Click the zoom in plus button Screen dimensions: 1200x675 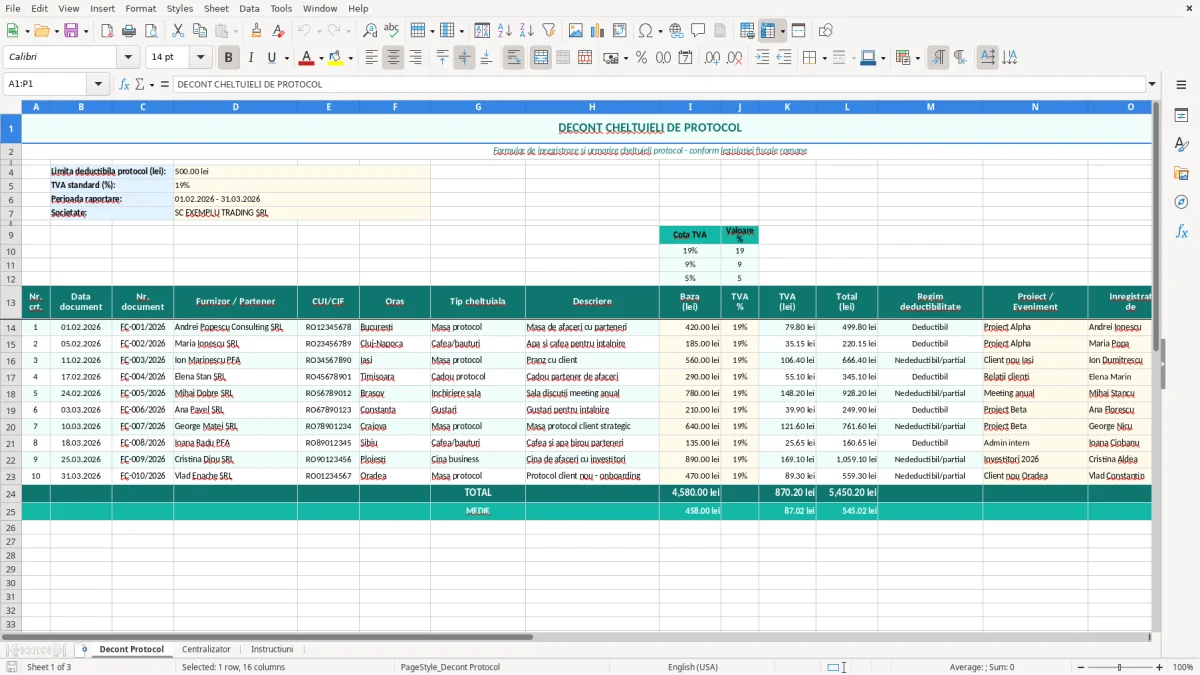(x=1160, y=667)
